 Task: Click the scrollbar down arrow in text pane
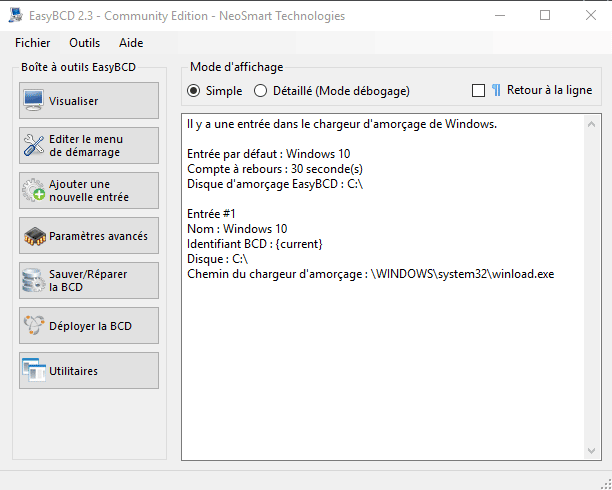591,451
